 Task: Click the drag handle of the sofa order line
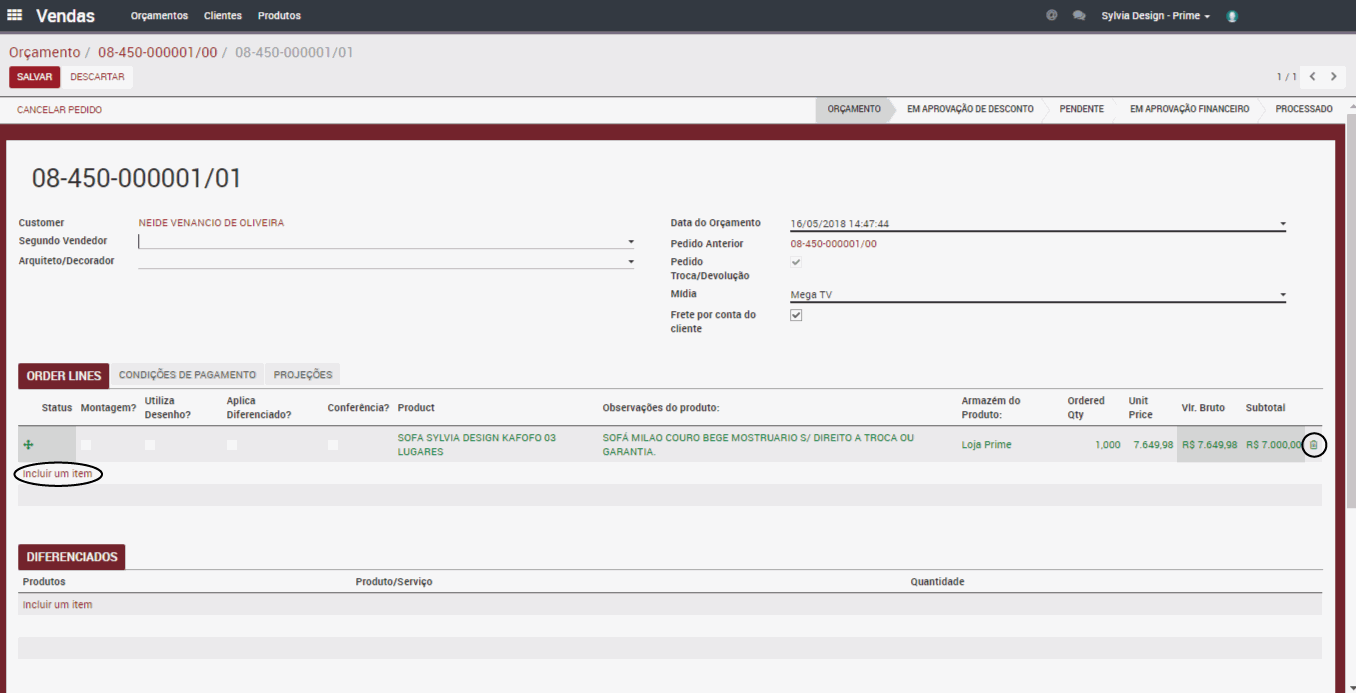tap(28, 445)
